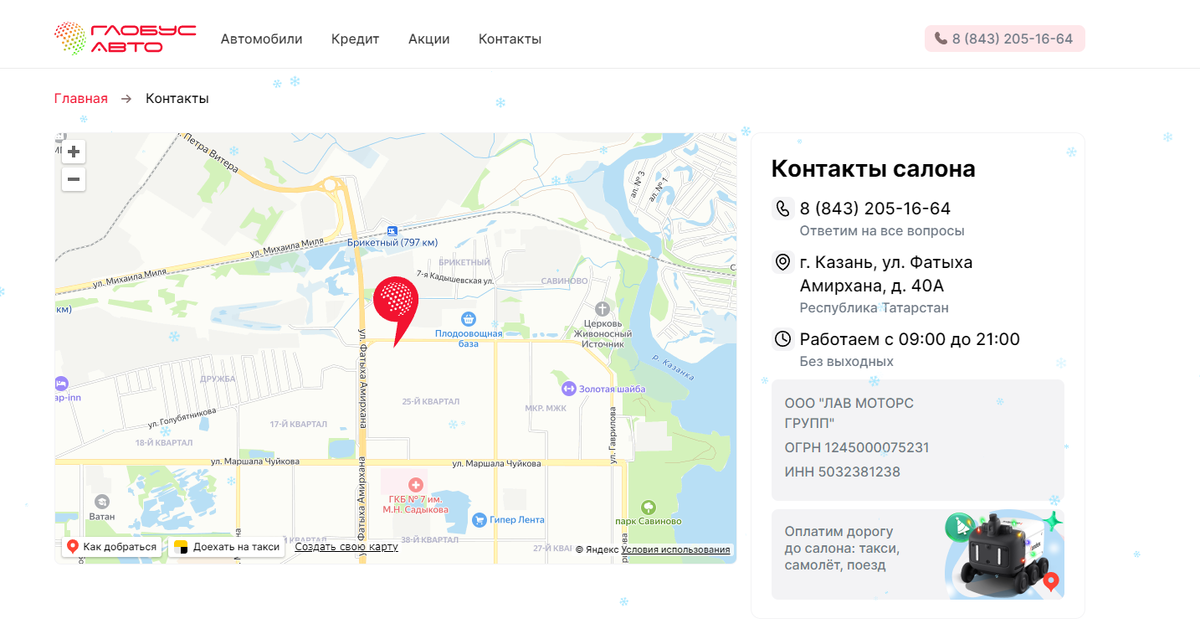Click the 25-Й КВАРТАЛ district label
The image size is (1200, 634).
[430, 401]
